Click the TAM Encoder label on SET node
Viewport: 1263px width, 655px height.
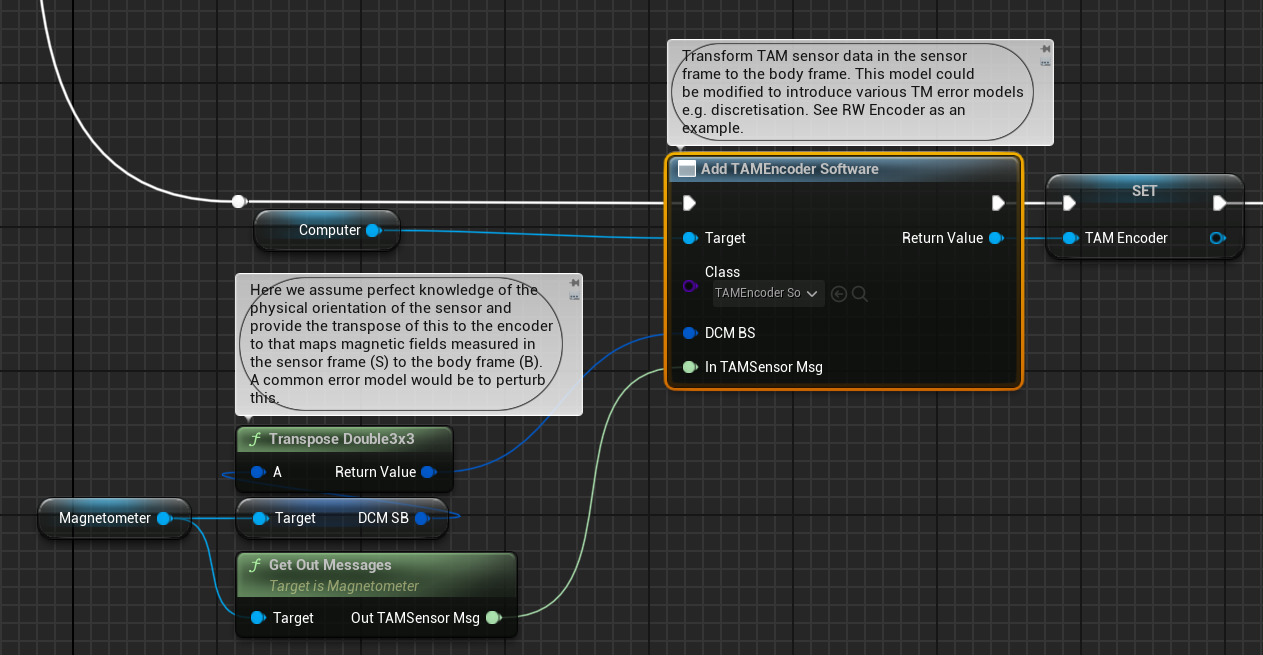(1126, 238)
